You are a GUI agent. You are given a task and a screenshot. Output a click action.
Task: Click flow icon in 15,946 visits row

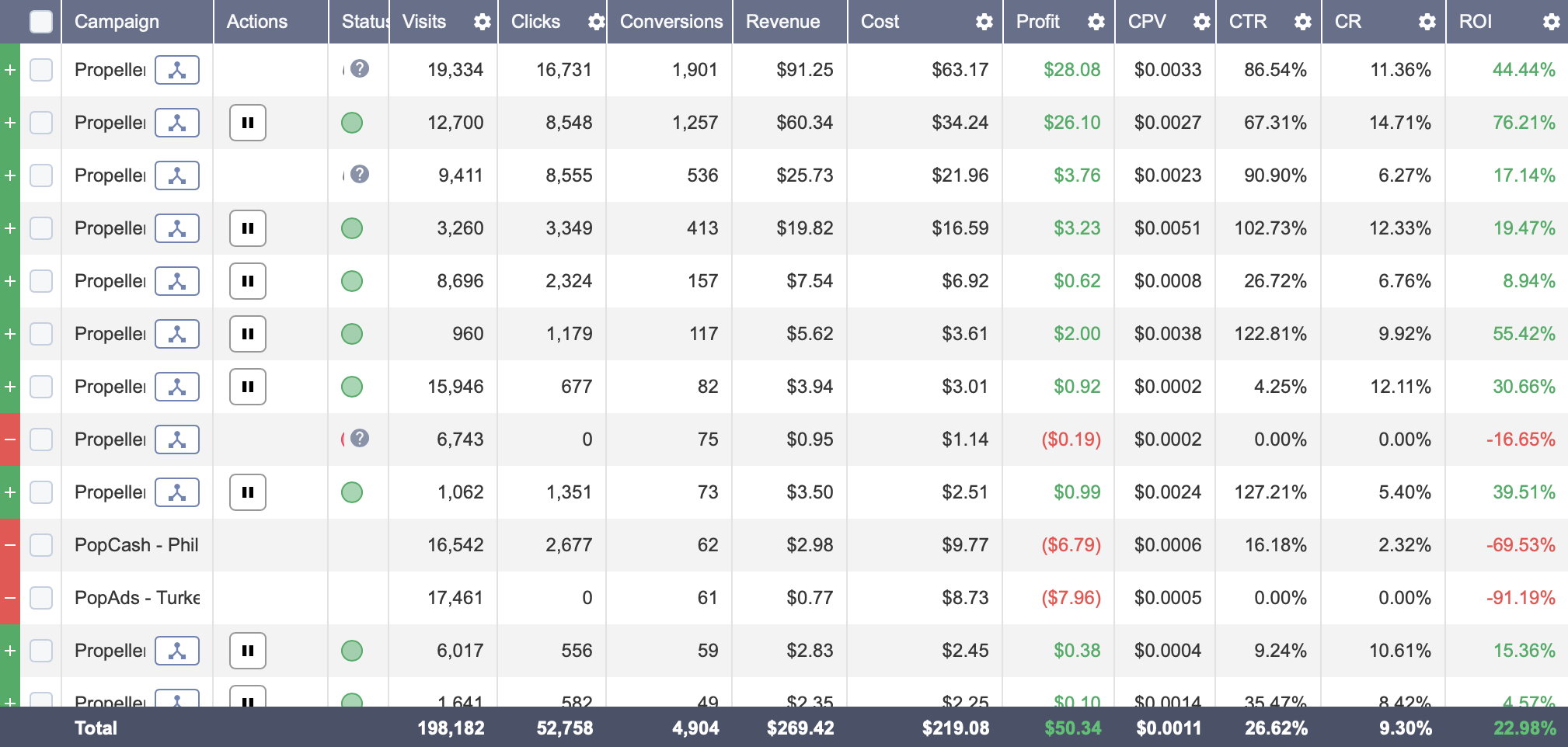(177, 387)
